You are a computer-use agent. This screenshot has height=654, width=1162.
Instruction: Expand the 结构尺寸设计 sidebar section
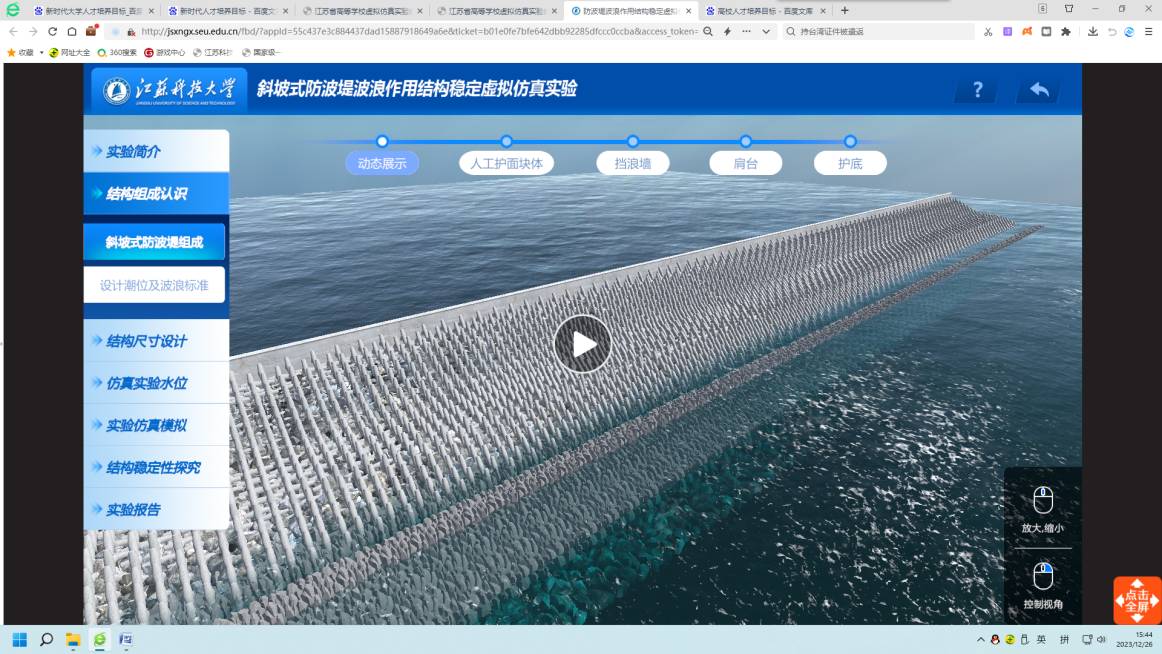tap(156, 341)
